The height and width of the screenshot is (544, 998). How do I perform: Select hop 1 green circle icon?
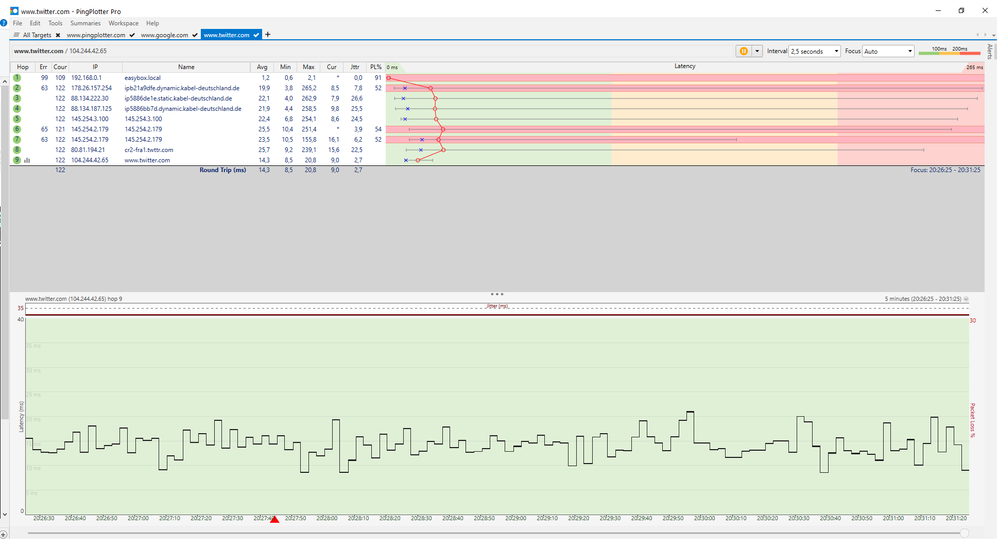coord(17,78)
